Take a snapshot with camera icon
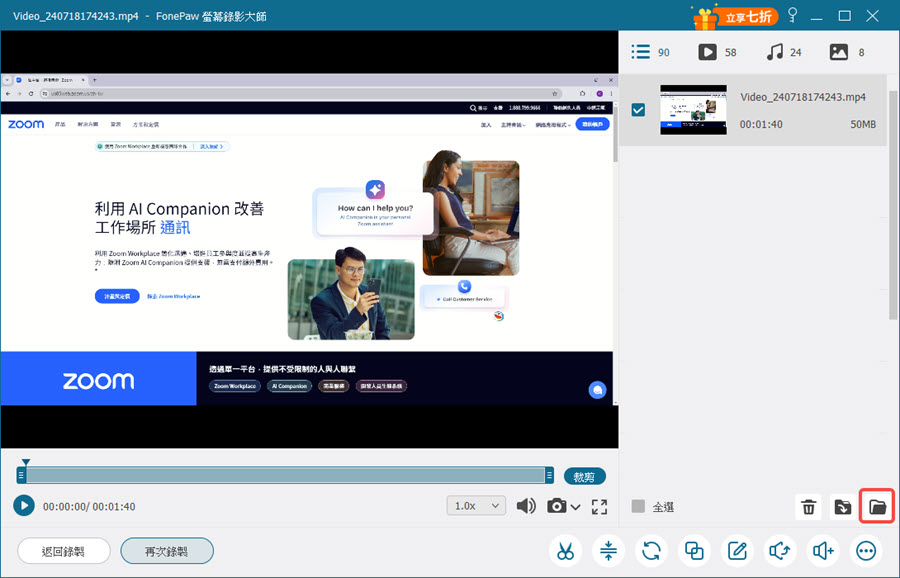The height and width of the screenshot is (578, 900). coord(556,506)
